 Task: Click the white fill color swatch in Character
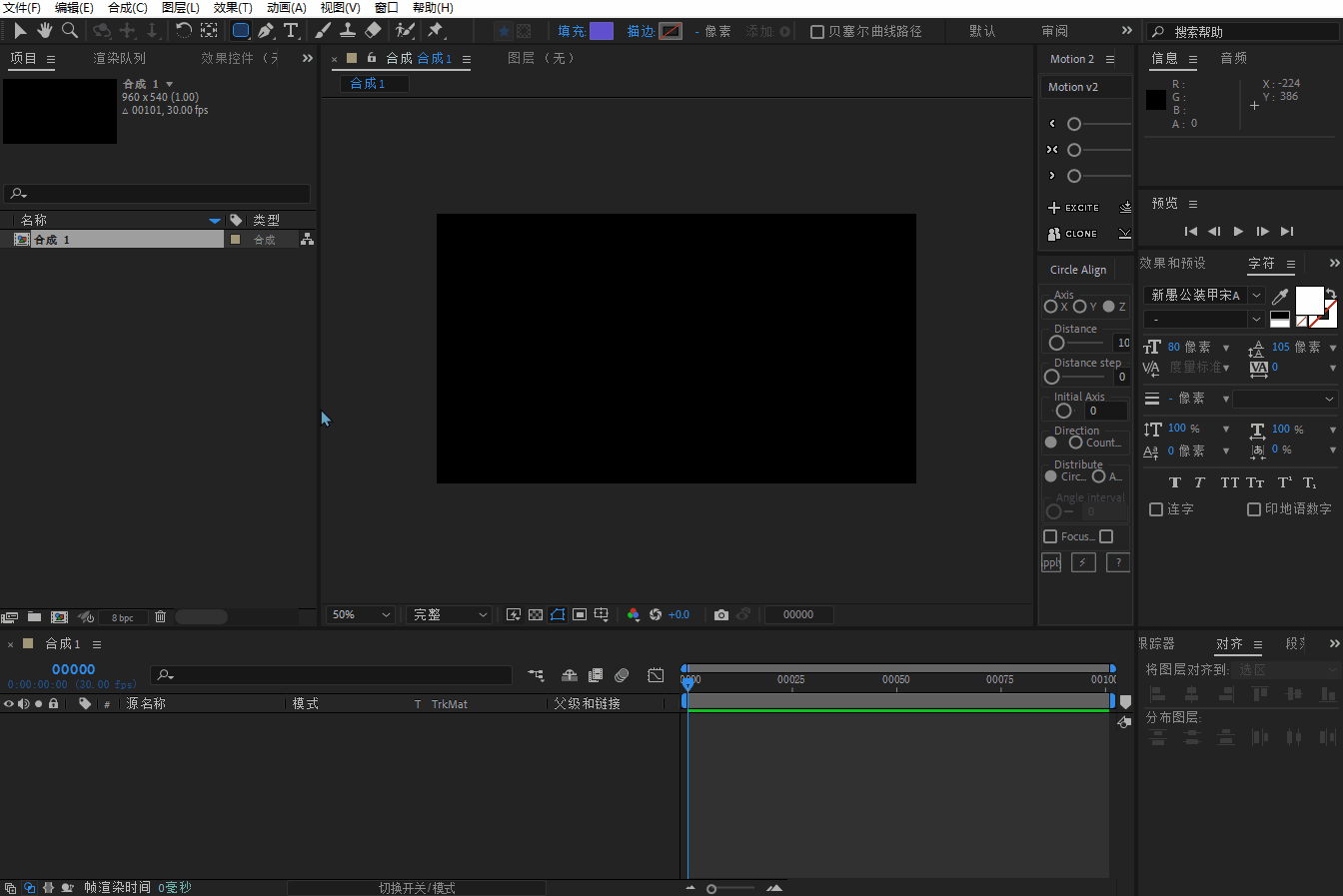pyautogui.click(x=1309, y=301)
